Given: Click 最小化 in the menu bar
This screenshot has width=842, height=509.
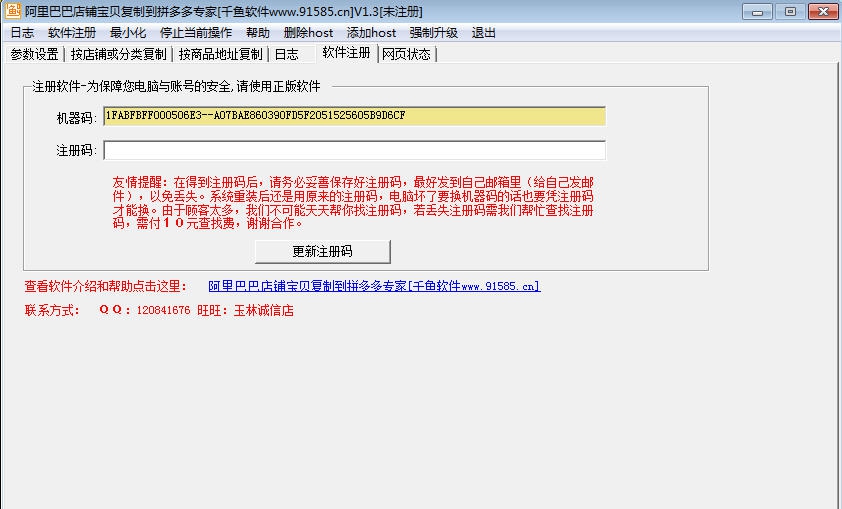Looking at the screenshot, I should [x=128, y=33].
